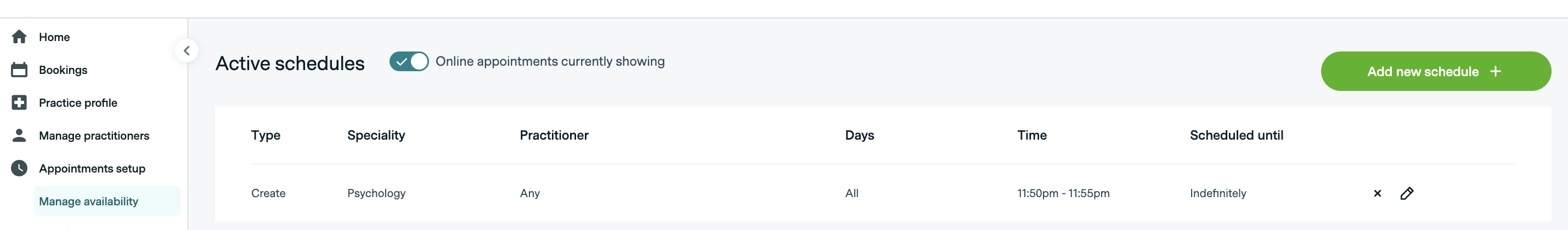Click the Practice profile plus icon

click(x=19, y=102)
